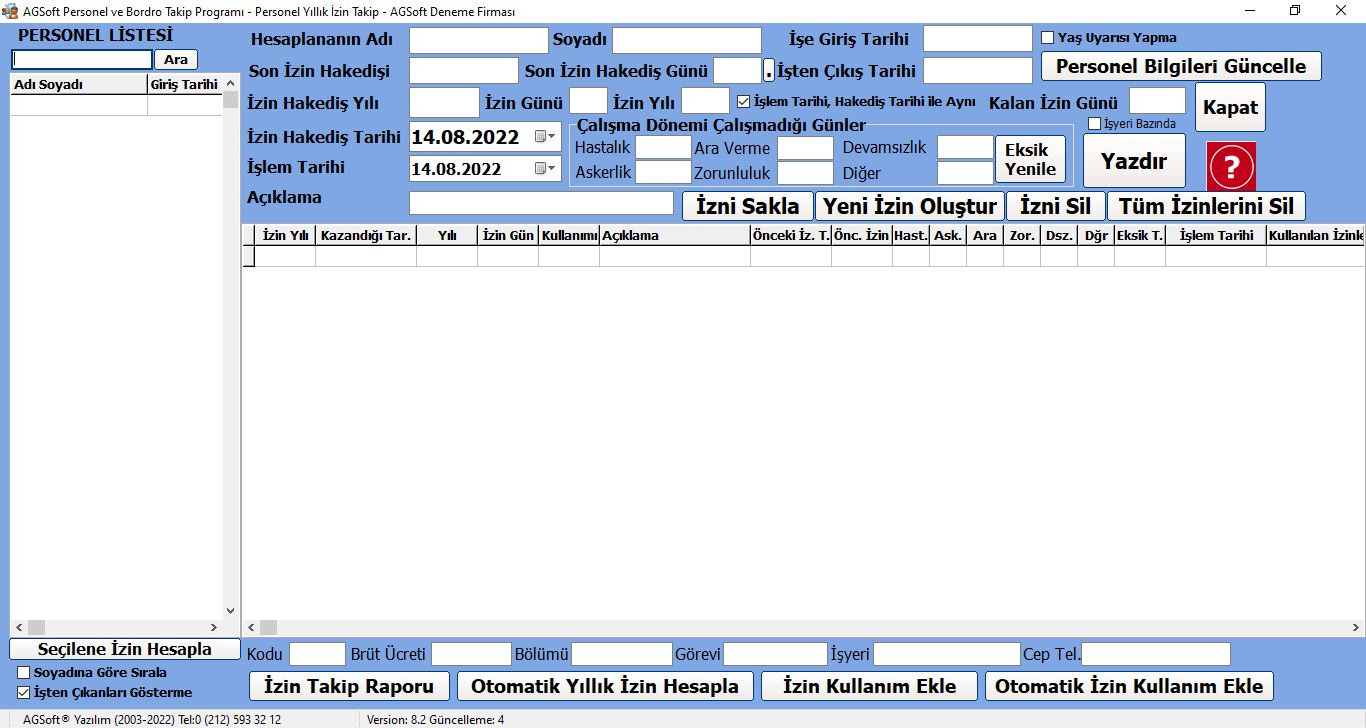1366x728 pixels.
Task: Click the Bölümü field
Action: coord(621,654)
